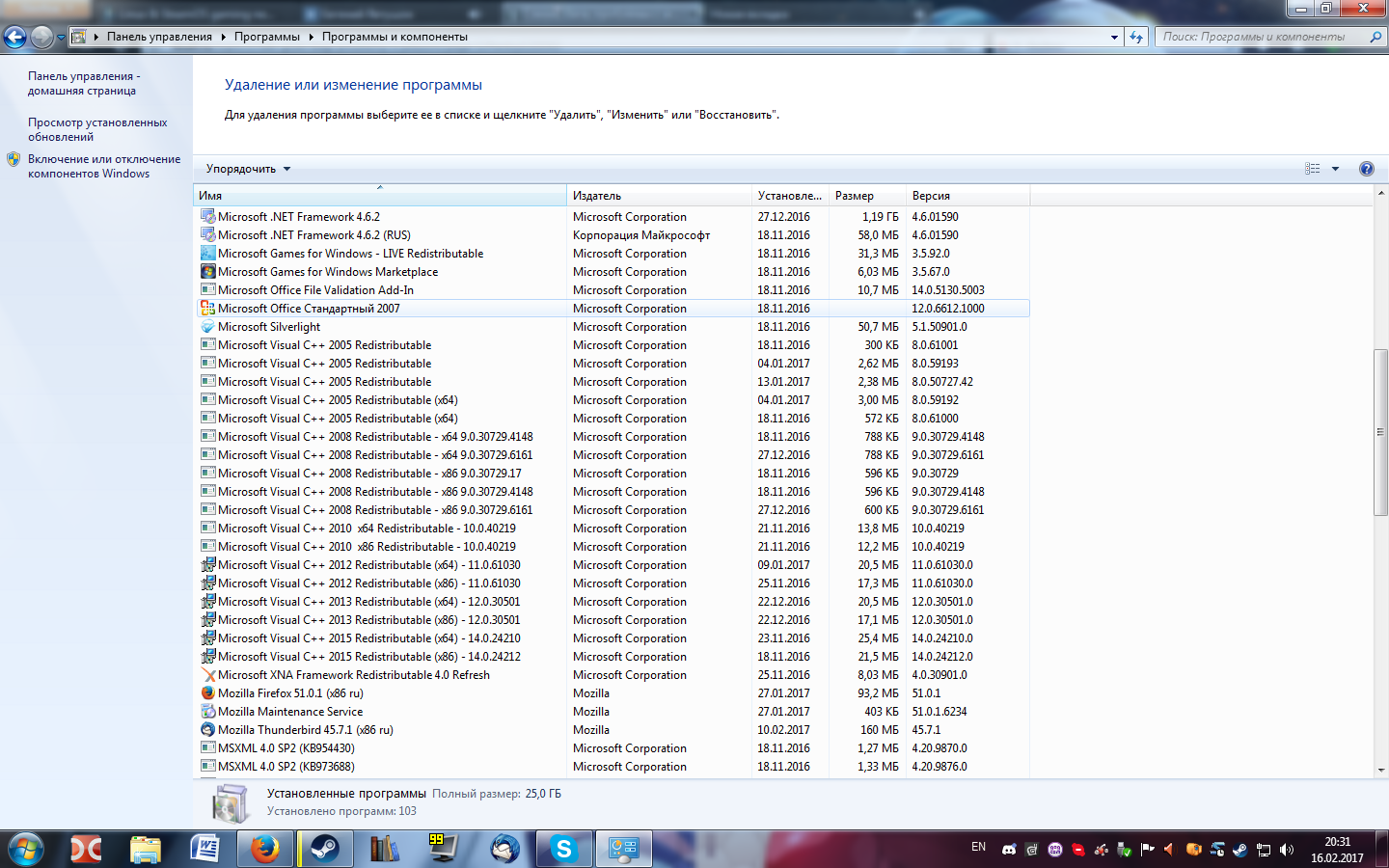Open Просмотр установленных обновлений link
Image resolution: width=1389 pixels, height=868 pixels.
tap(97, 129)
